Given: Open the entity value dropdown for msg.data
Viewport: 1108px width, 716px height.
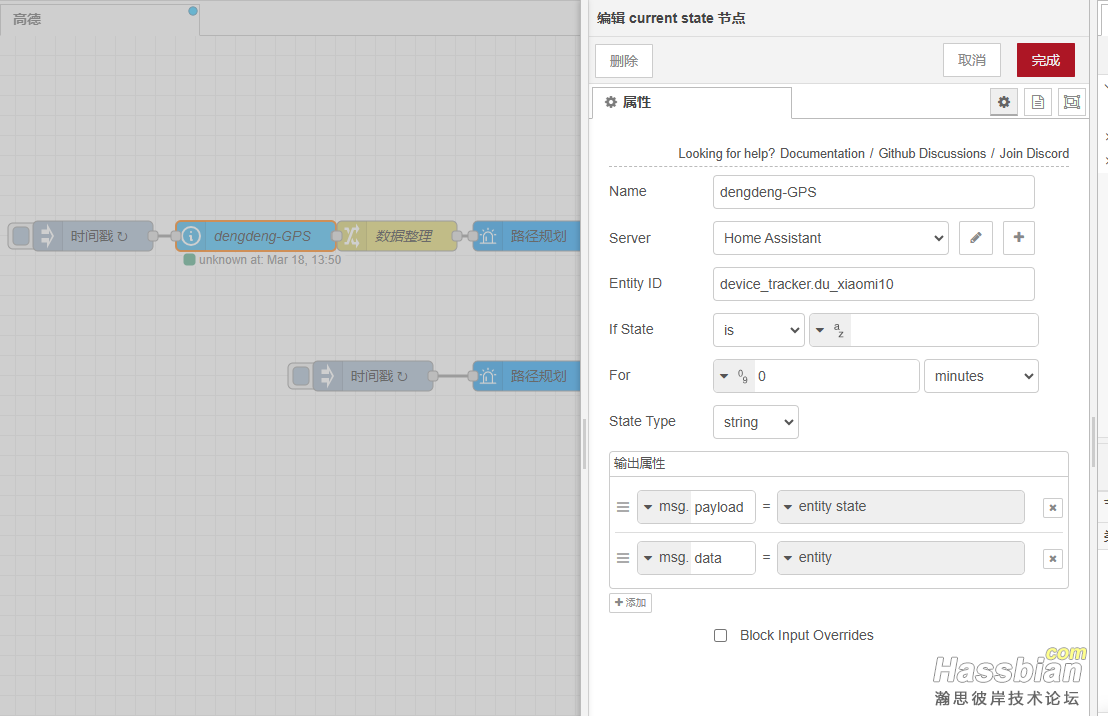Looking at the screenshot, I should click(900, 558).
